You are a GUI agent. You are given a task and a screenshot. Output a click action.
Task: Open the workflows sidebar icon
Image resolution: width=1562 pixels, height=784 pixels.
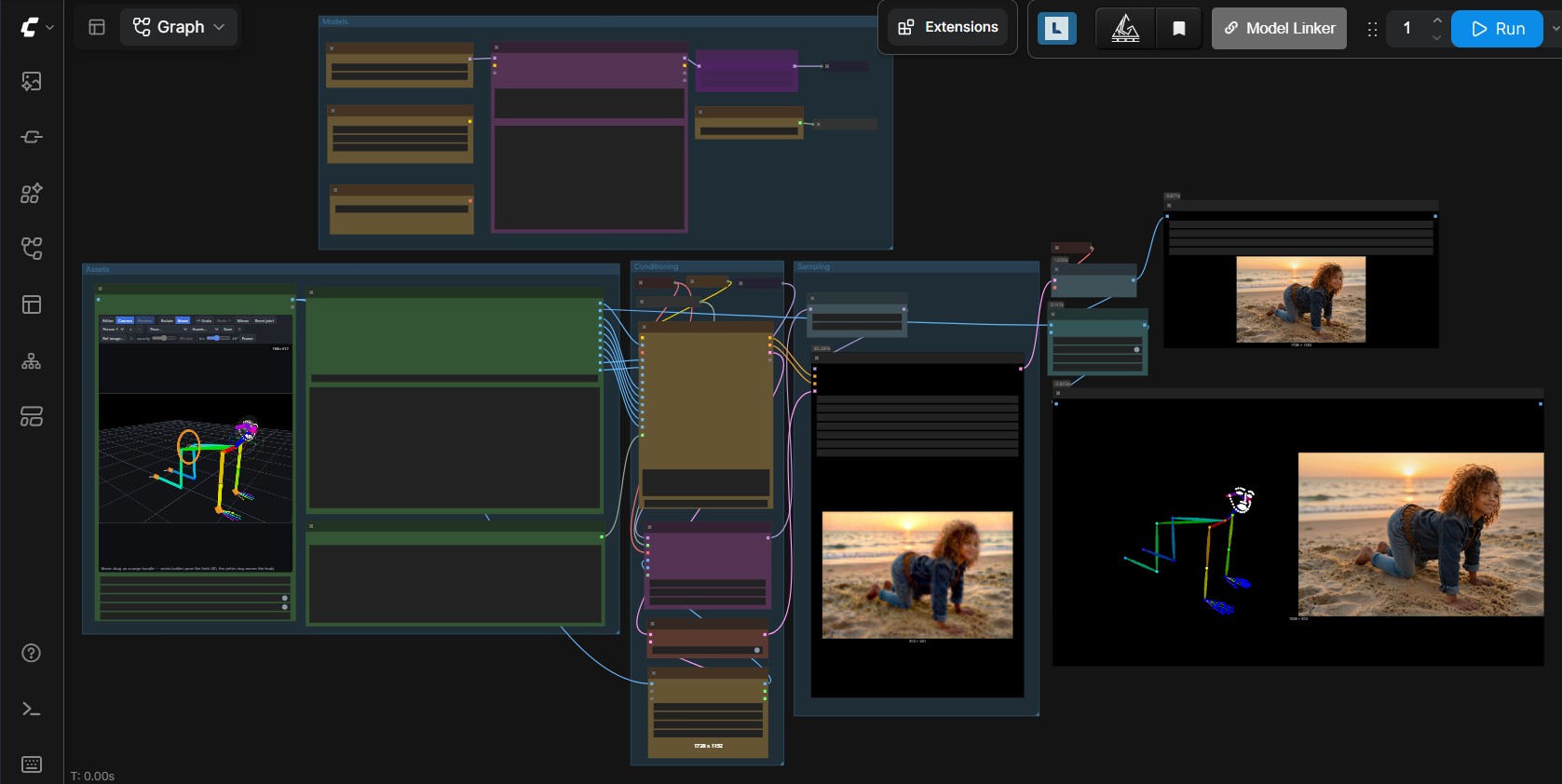[31, 249]
